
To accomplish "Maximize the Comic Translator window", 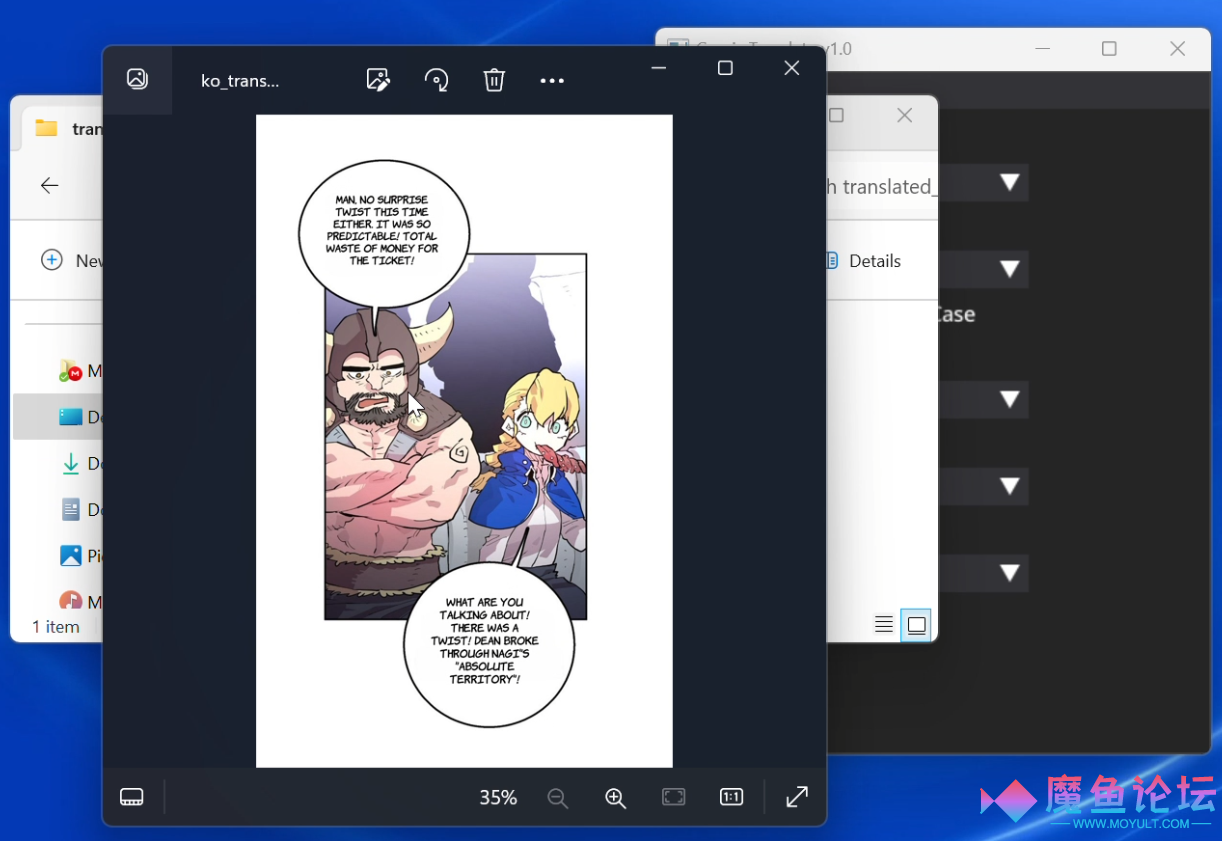I will coord(1109,49).
